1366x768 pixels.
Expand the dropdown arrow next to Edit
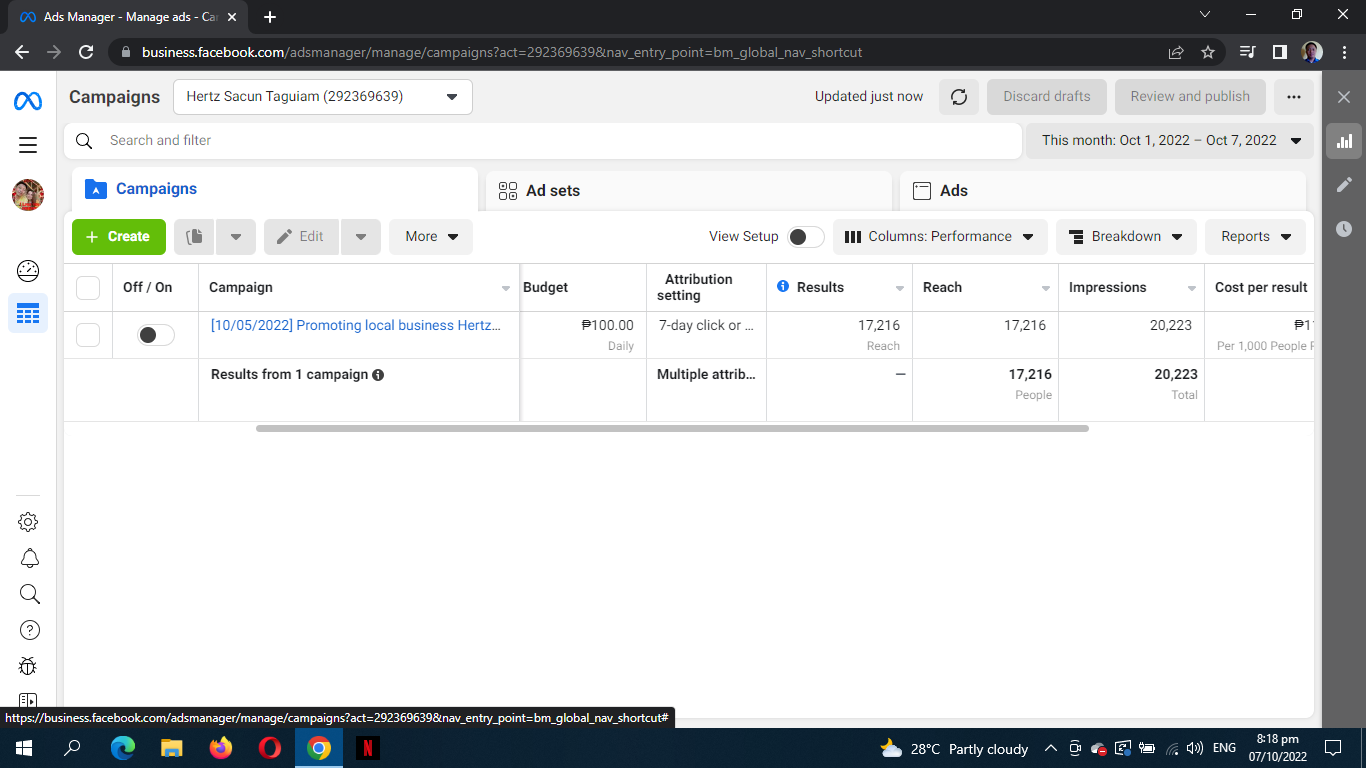[361, 237]
